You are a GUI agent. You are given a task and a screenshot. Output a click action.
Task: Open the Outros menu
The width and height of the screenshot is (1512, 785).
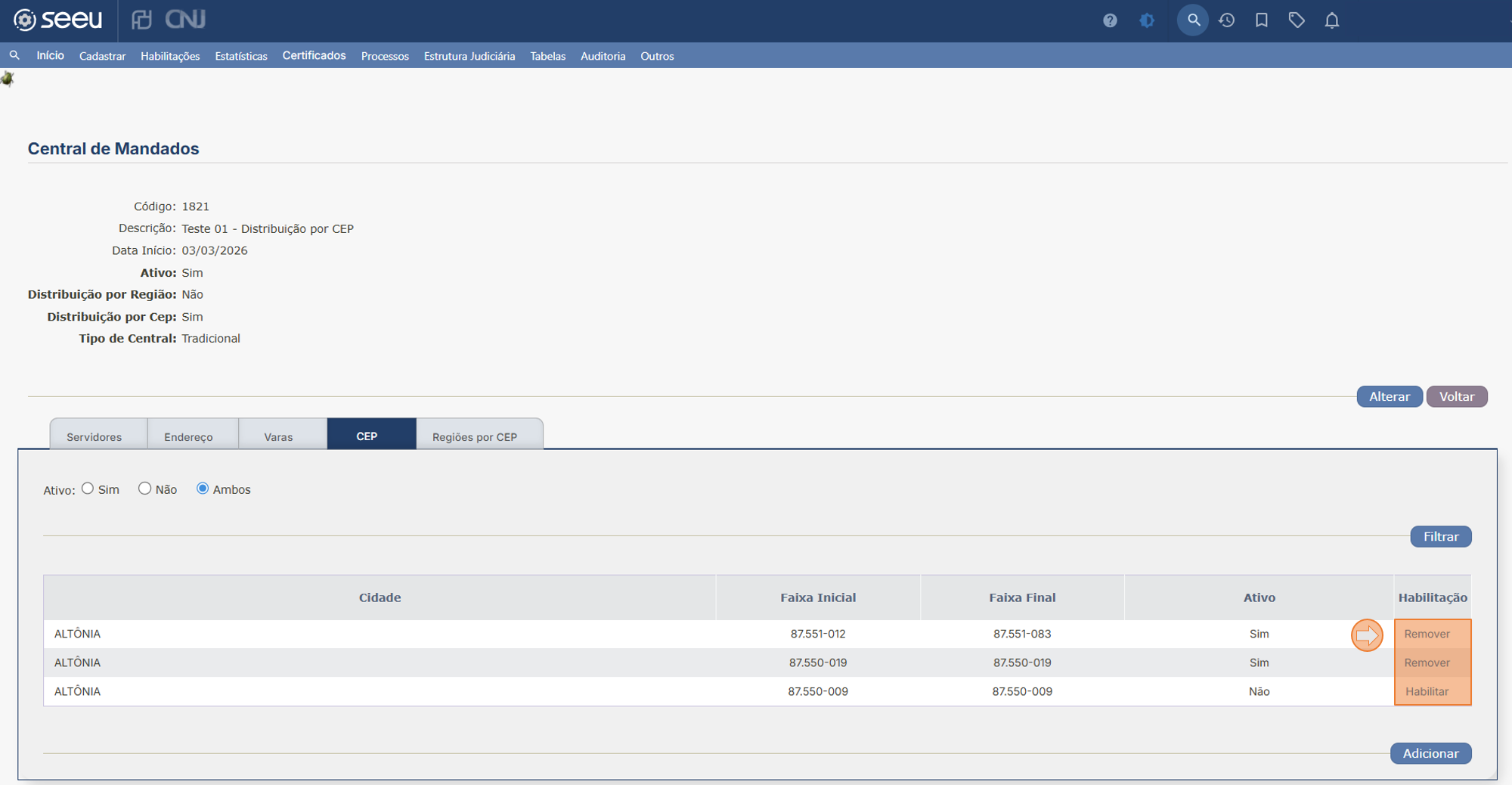click(x=657, y=56)
